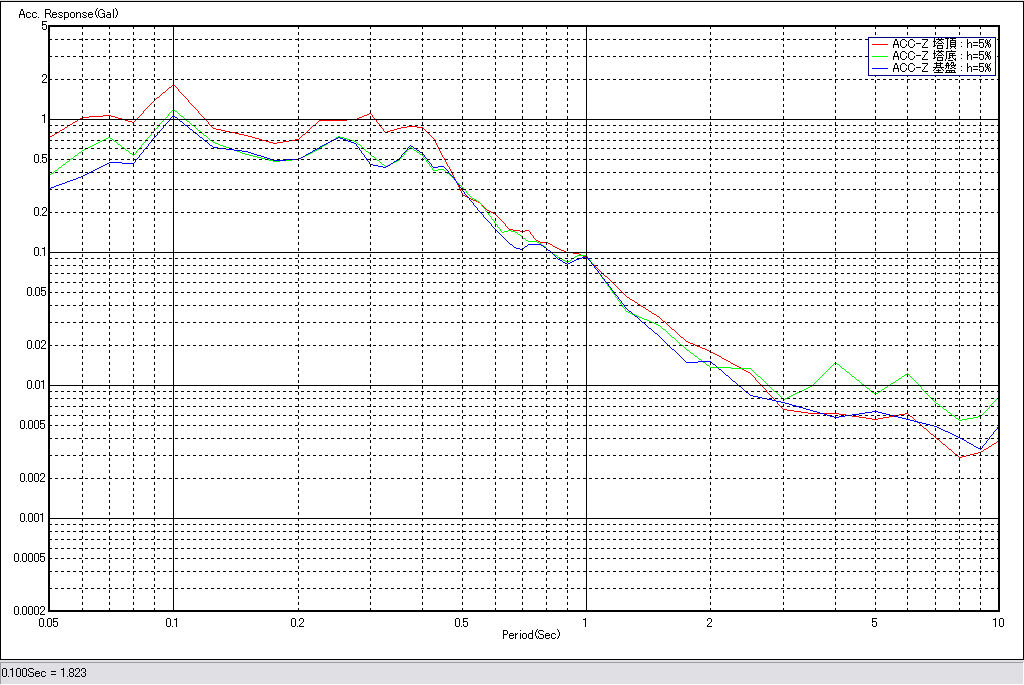Click the x-axis tick label 0.05

click(x=47, y=622)
